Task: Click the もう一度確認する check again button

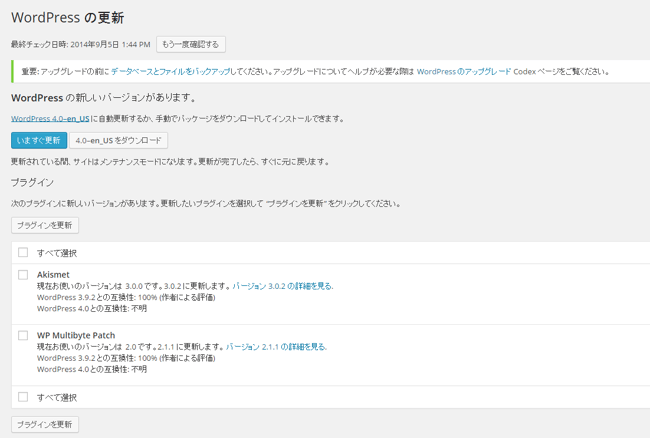Action: point(191,44)
